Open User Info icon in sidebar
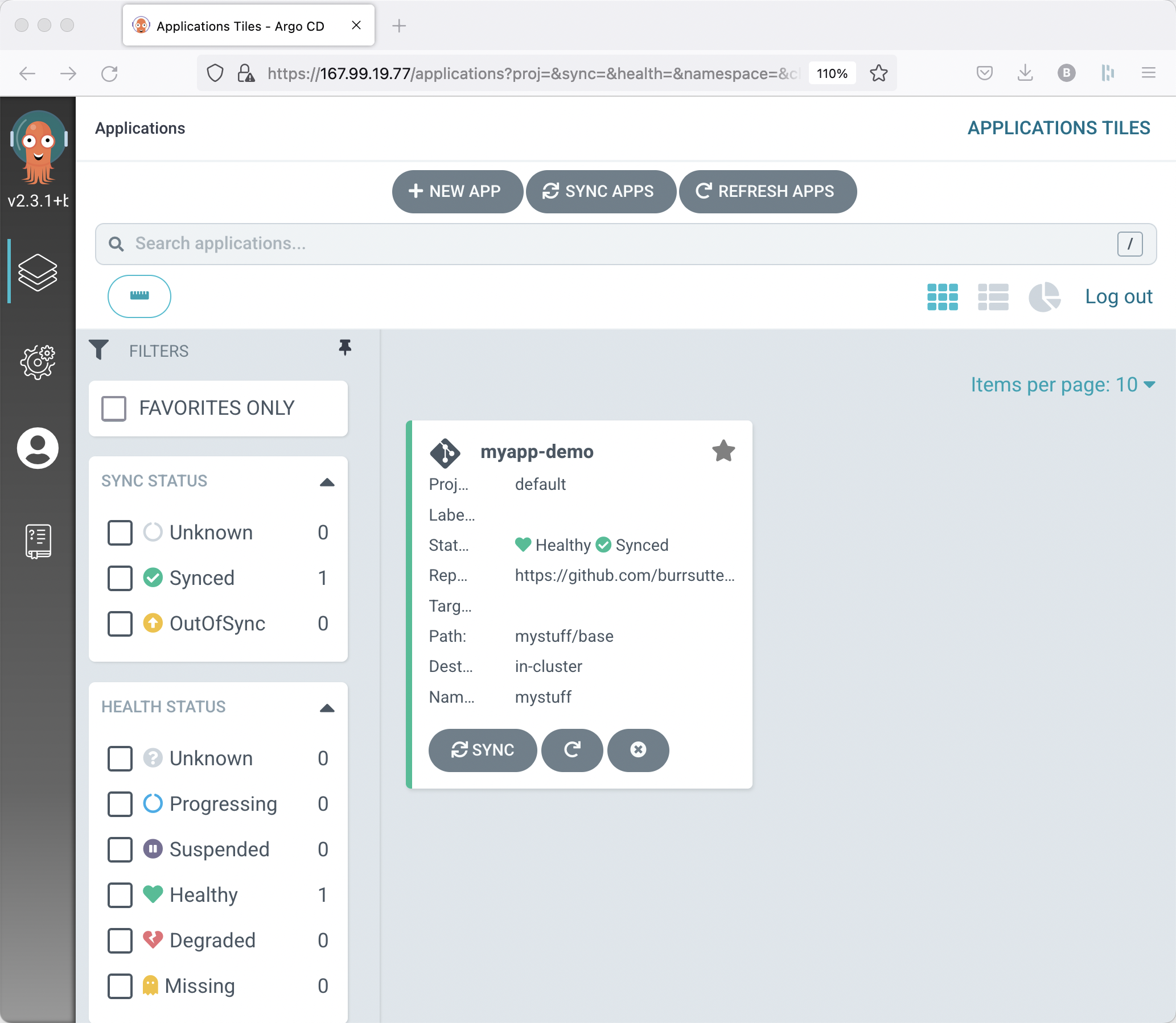This screenshot has height=1023, width=1176. click(38, 448)
